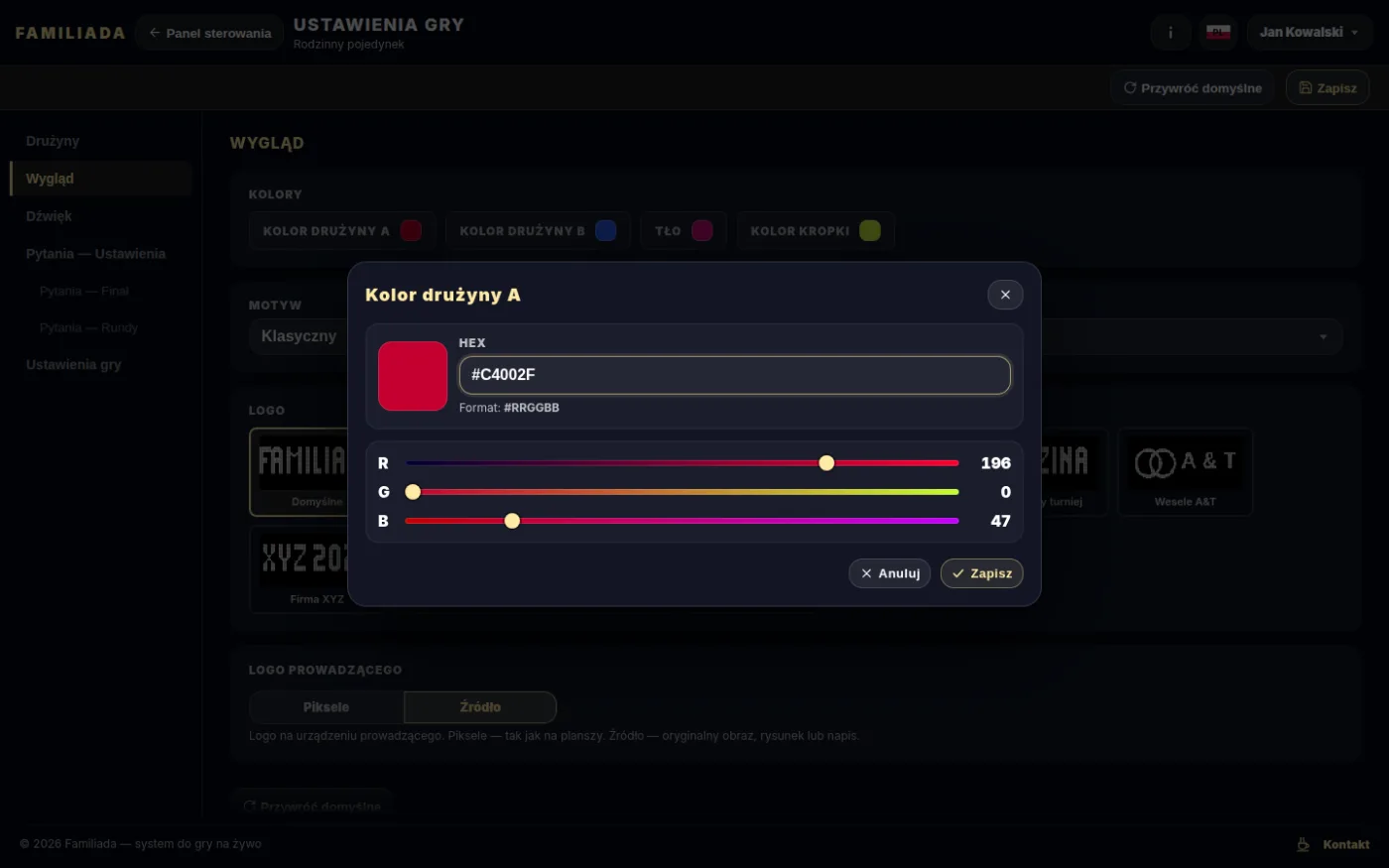This screenshot has width=1389, height=868.
Task: Open the language flag selector
Action: pos(1218,33)
